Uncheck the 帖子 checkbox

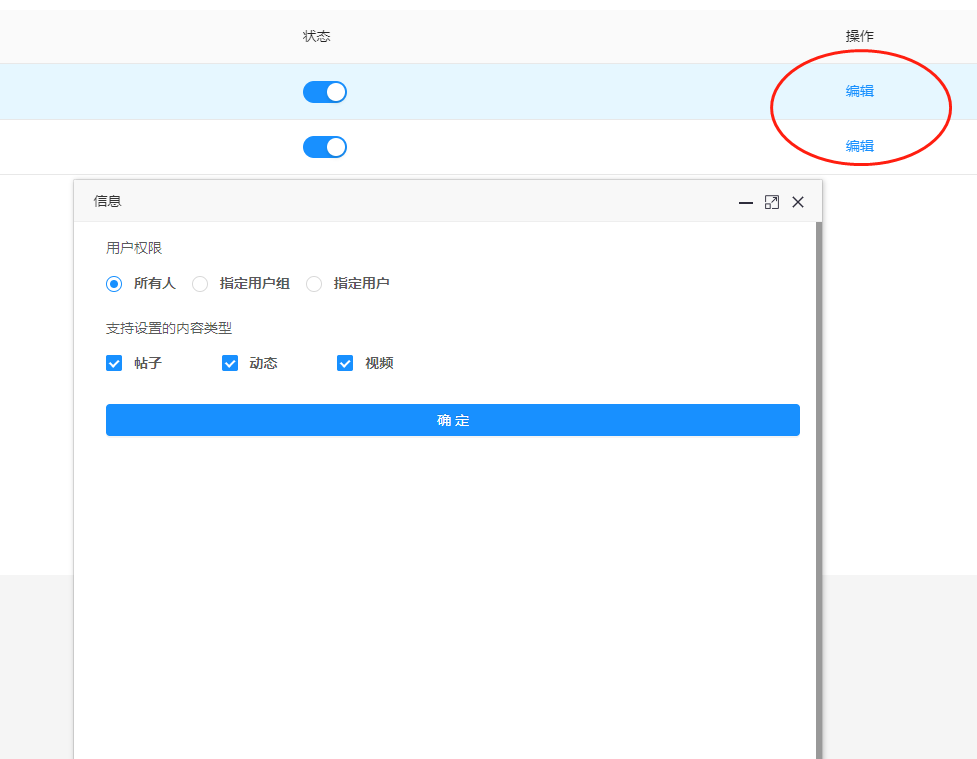click(114, 363)
